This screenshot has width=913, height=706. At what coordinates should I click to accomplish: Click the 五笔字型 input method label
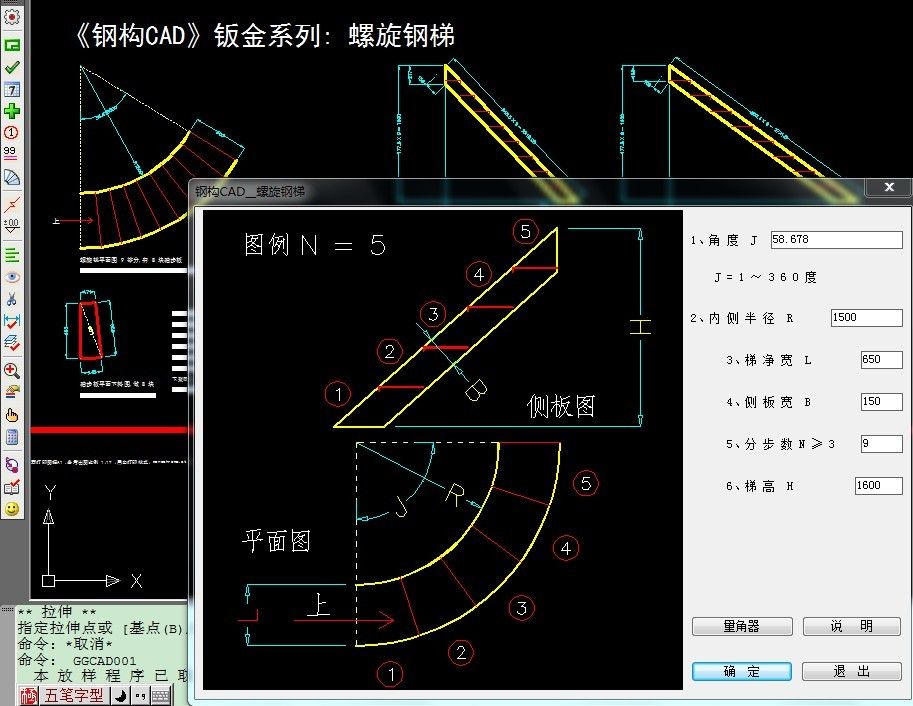click(74, 696)
